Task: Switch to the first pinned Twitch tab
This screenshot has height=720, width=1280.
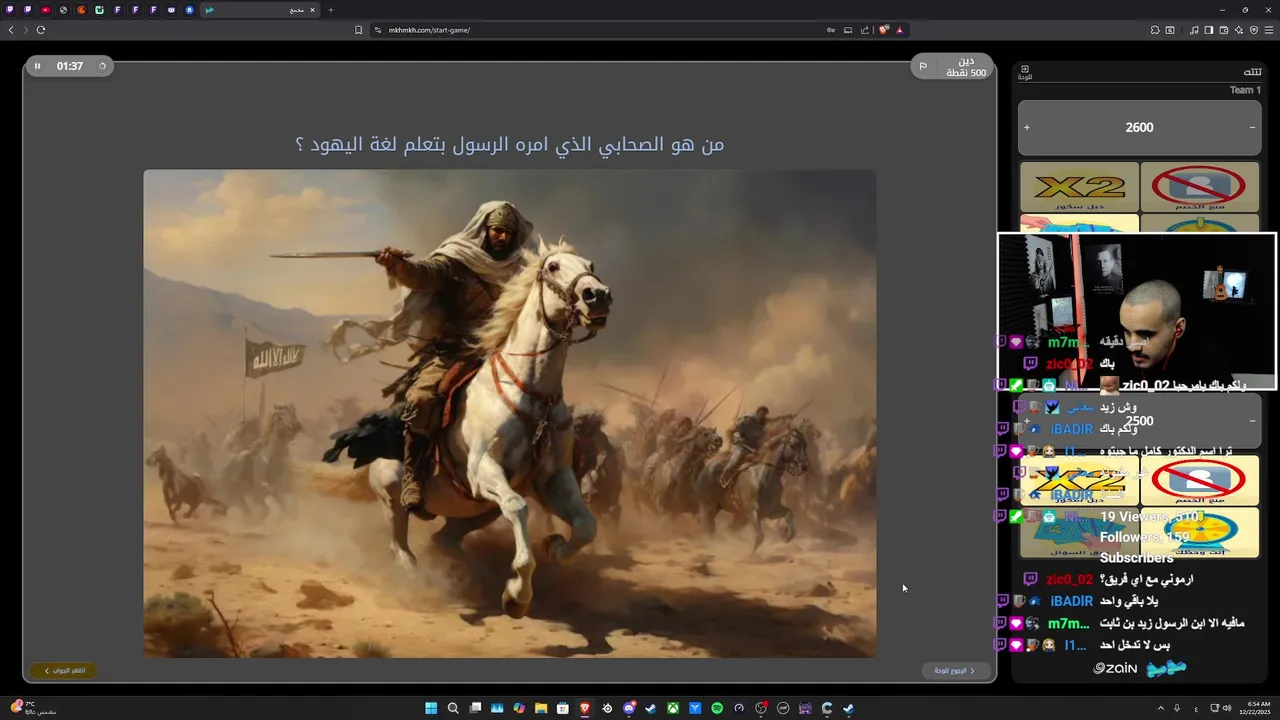Action: [x=9, y=10]
